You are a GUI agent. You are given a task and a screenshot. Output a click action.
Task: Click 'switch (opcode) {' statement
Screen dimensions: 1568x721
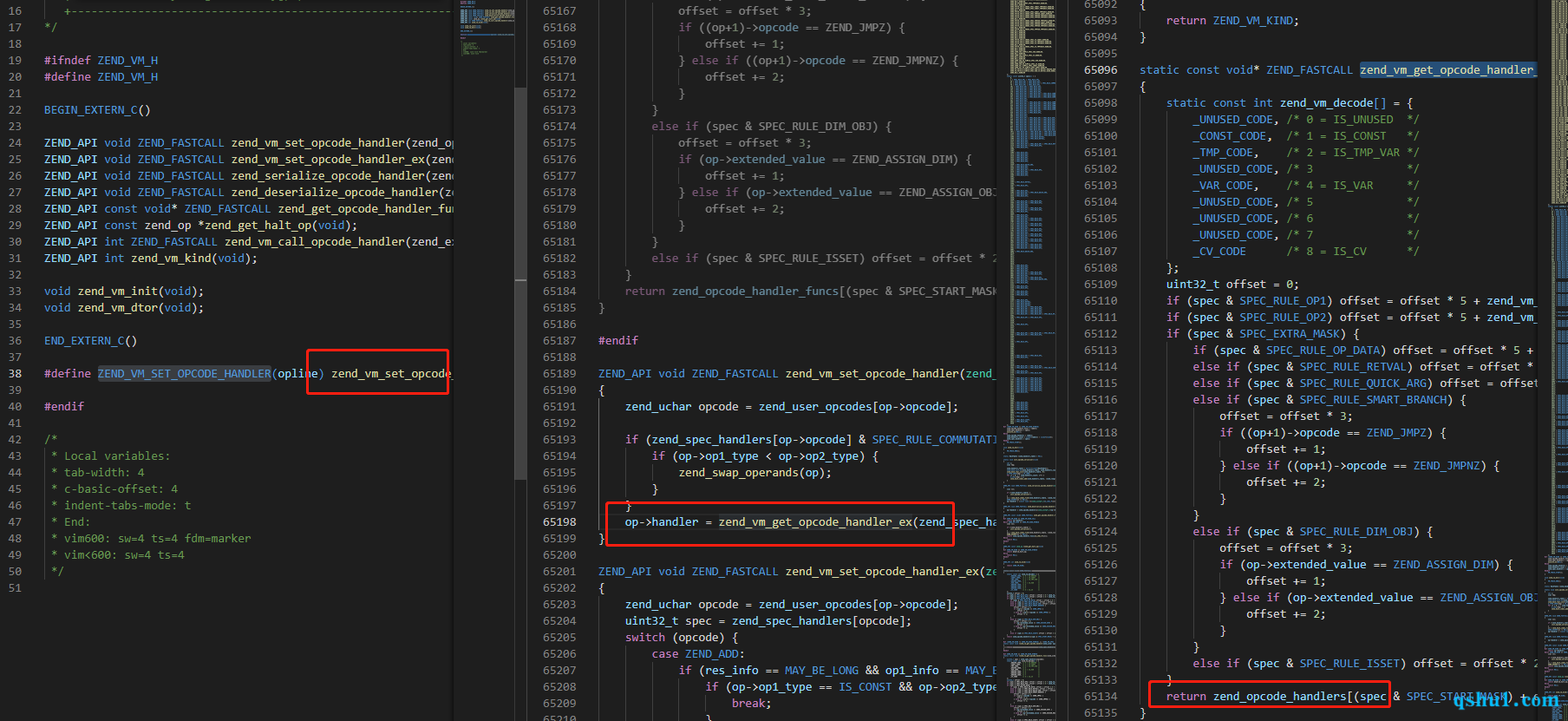682,638
